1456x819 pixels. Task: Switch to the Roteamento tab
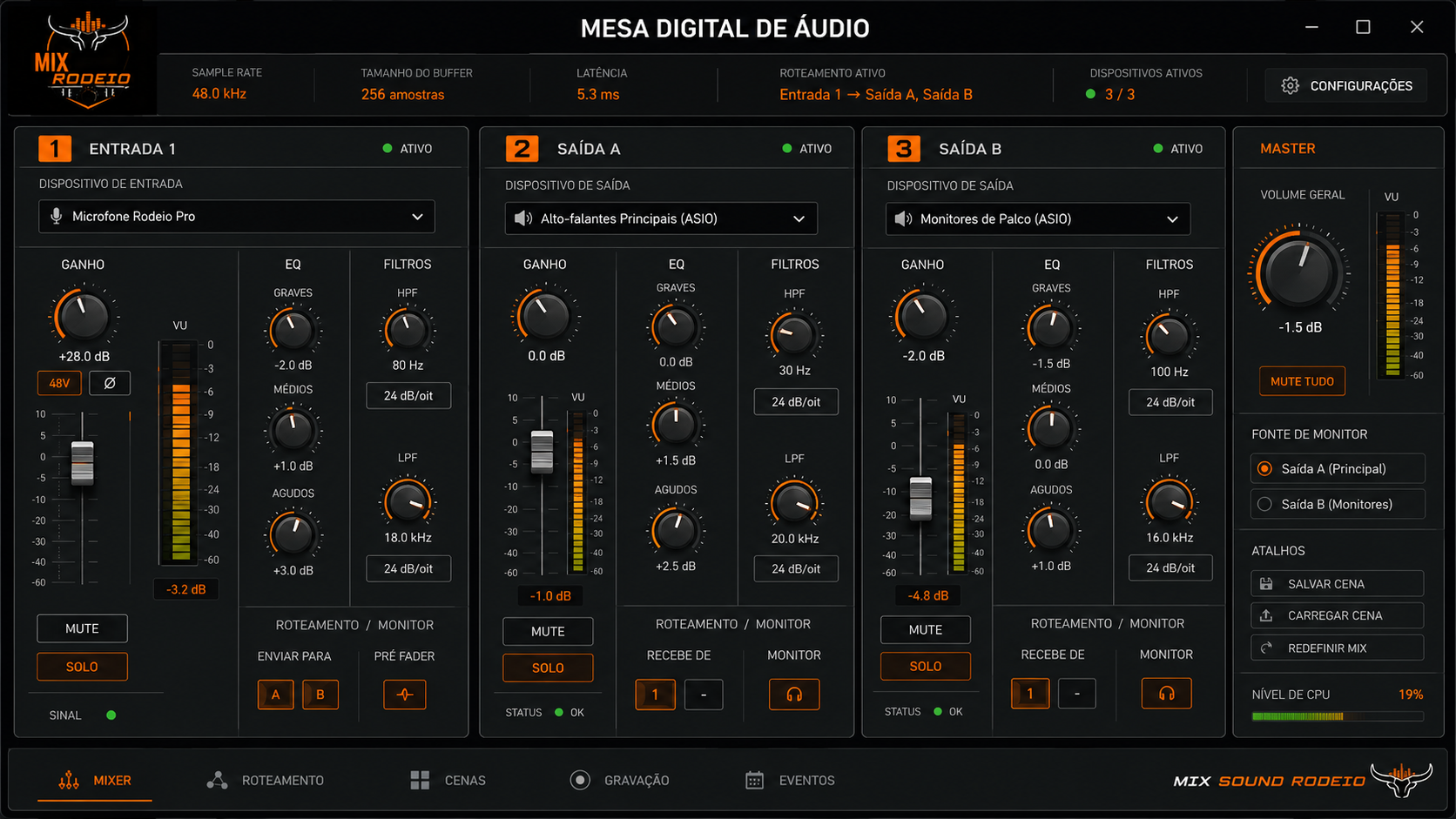click(266, 780)
